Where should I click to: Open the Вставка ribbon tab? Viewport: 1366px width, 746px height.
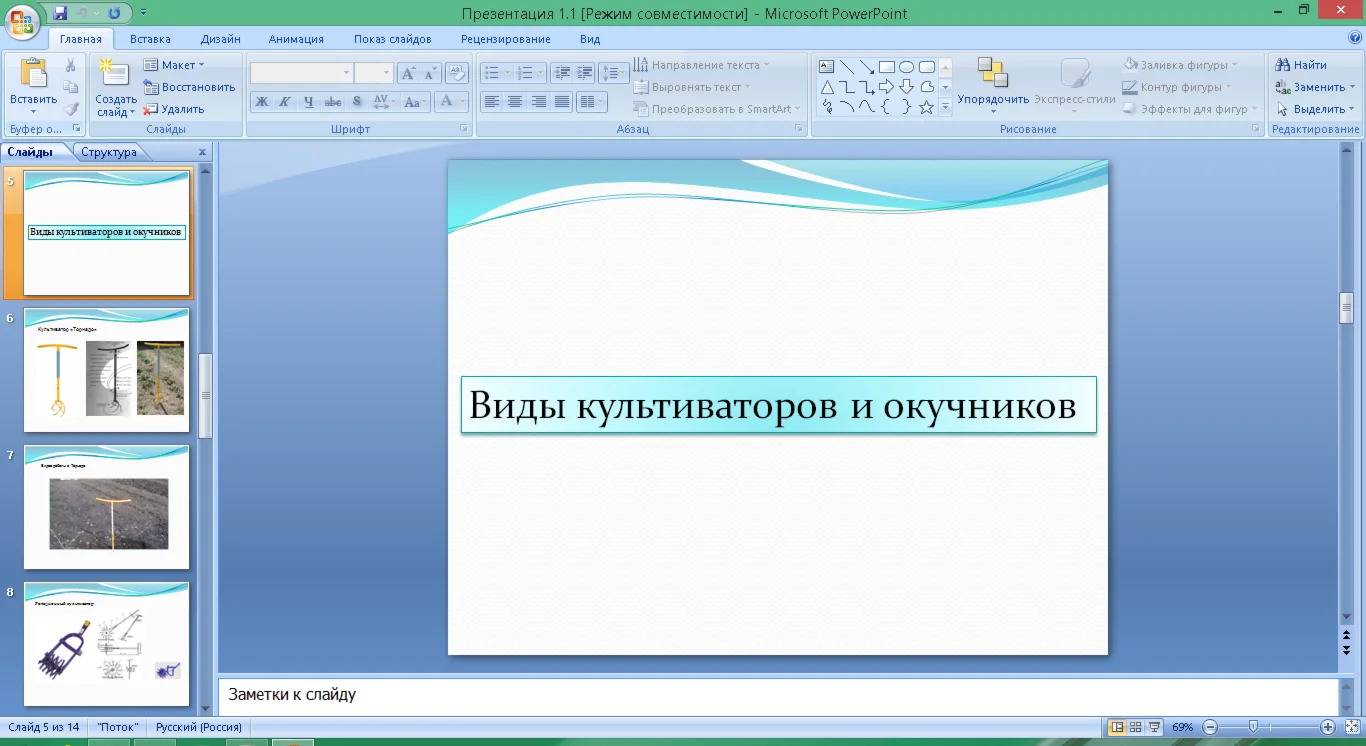pyautogui.click(x=150, y=39)
